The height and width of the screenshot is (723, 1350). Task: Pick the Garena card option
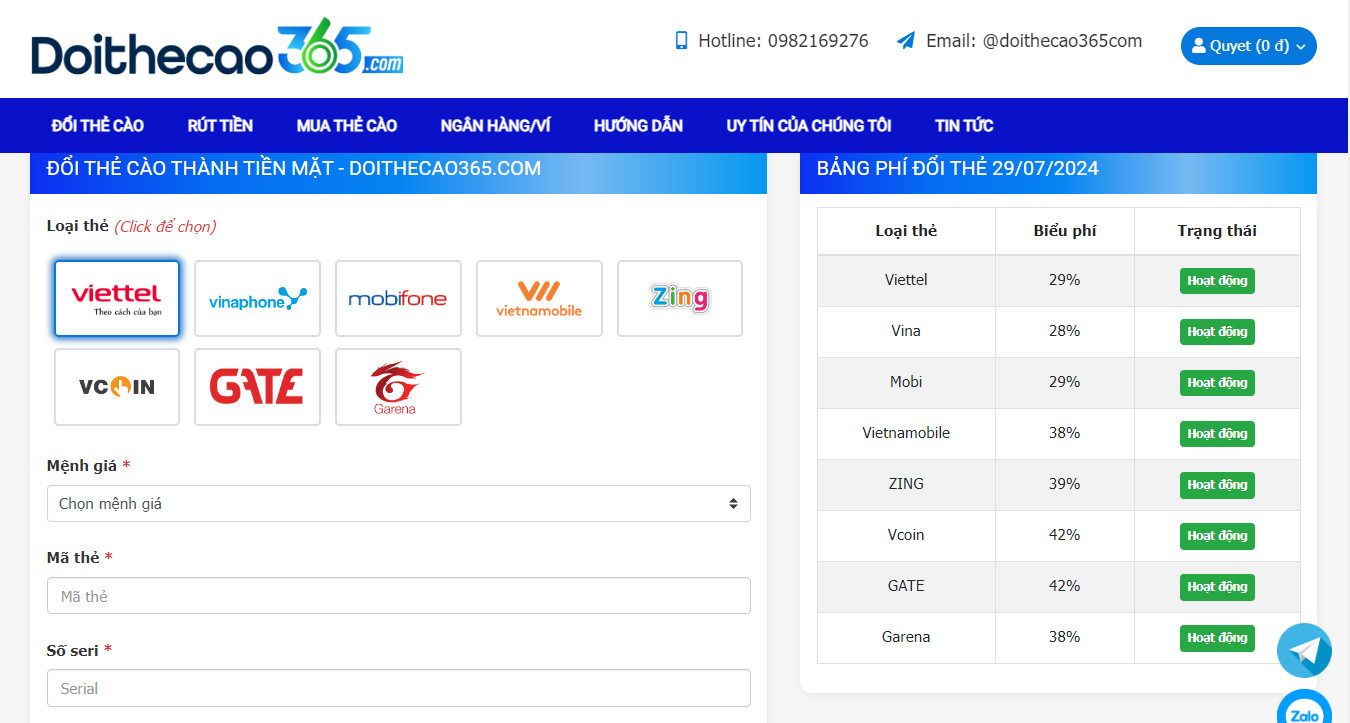(x=398, y=386)
